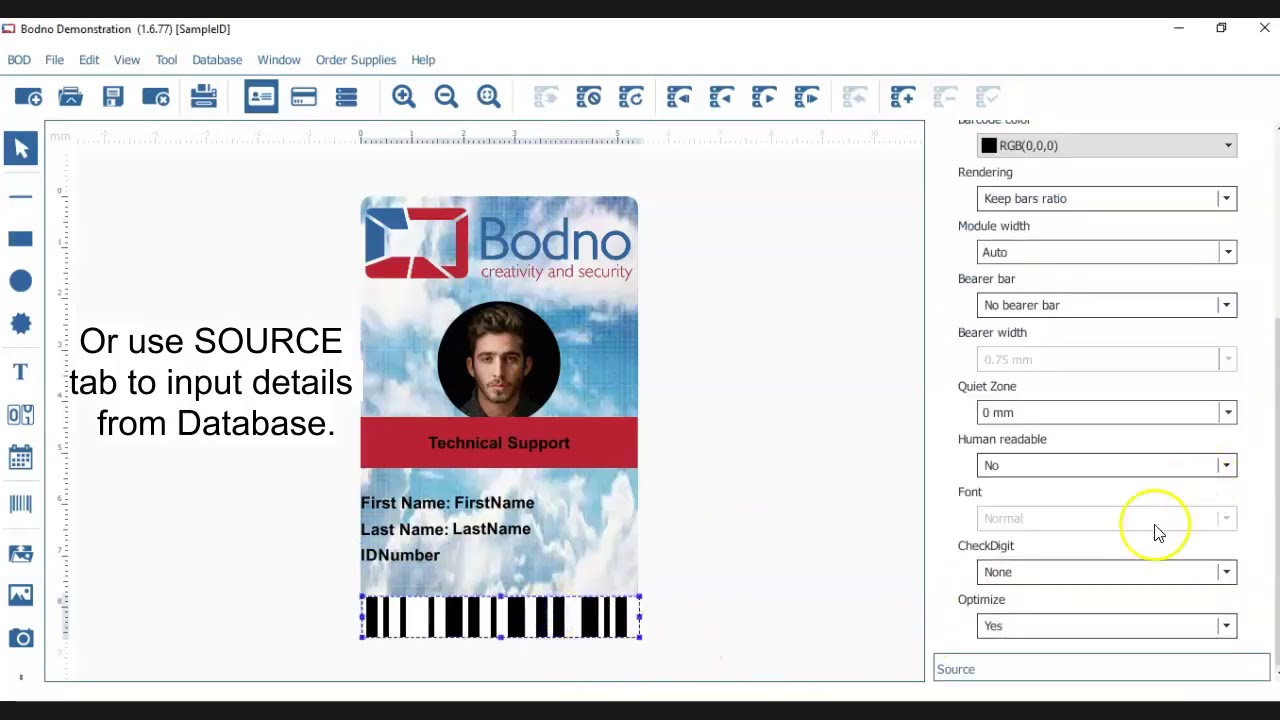
Task: Open the File menu
Action: click(x=54, y=60)
